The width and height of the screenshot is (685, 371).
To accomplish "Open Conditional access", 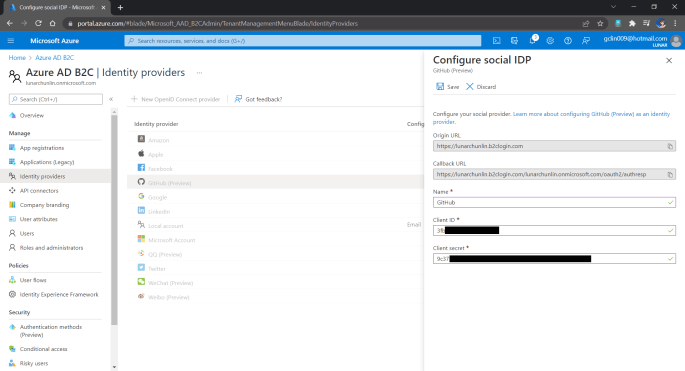I will pos(43,349).
